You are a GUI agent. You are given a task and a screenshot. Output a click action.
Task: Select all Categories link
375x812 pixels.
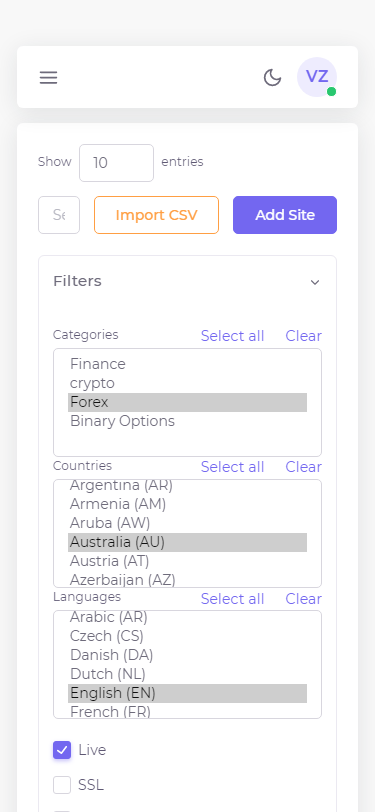(233, 336)
